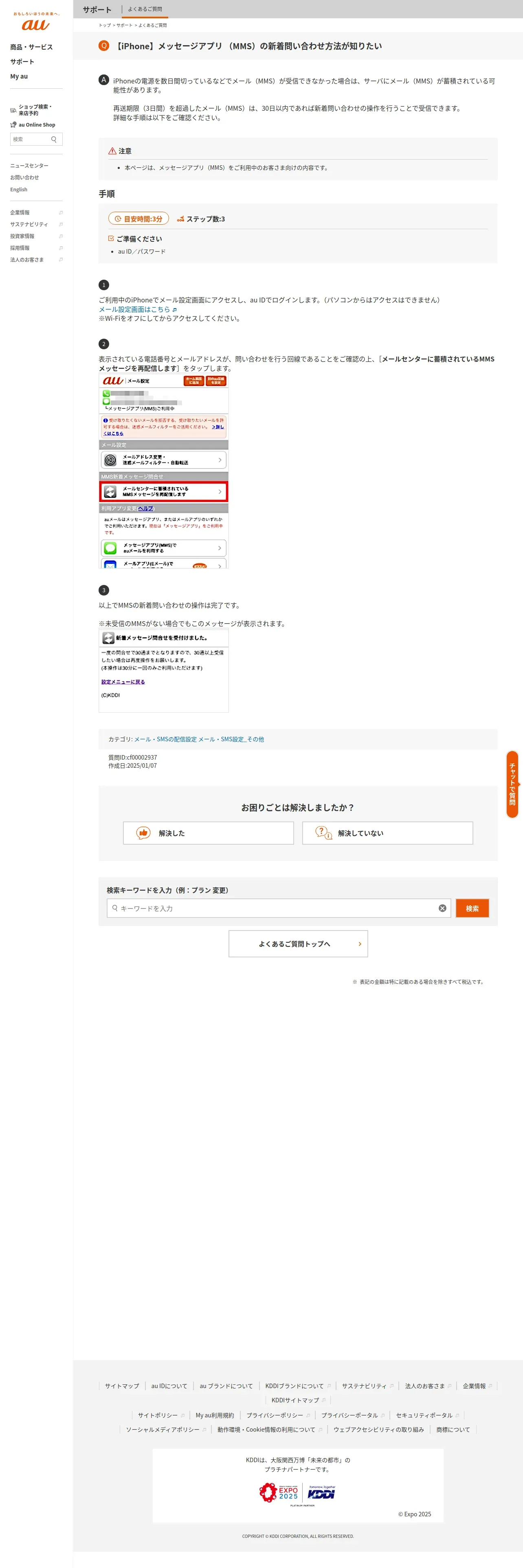Select the よくあるご質問 tab
Viewport: 523px width, 1568px height.
pyautogui.click(x=145, y=9)
